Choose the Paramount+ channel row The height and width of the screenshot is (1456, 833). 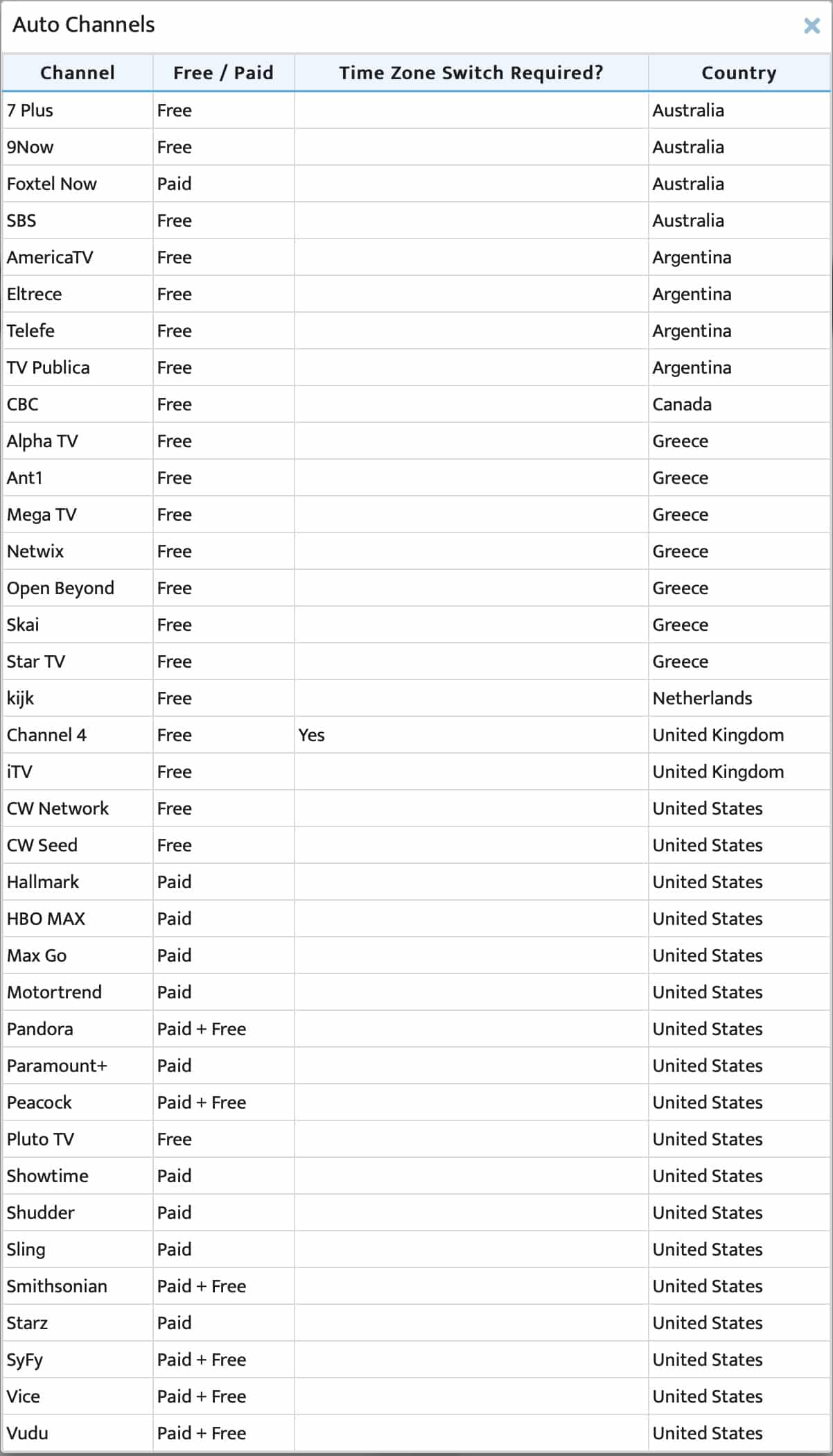coord(417,1066)
